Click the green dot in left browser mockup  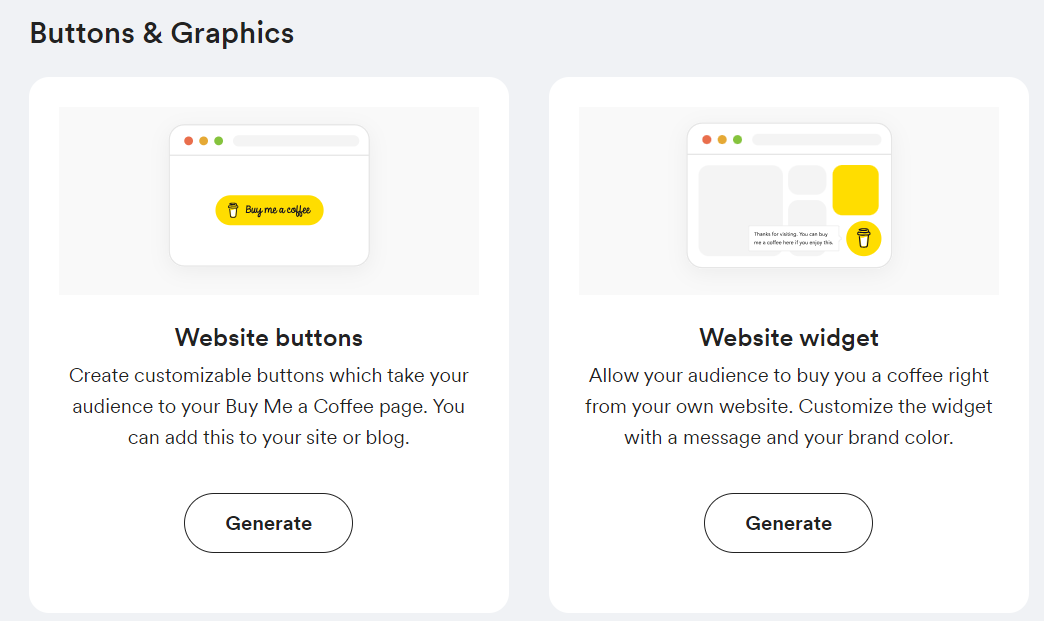point(218,140)
